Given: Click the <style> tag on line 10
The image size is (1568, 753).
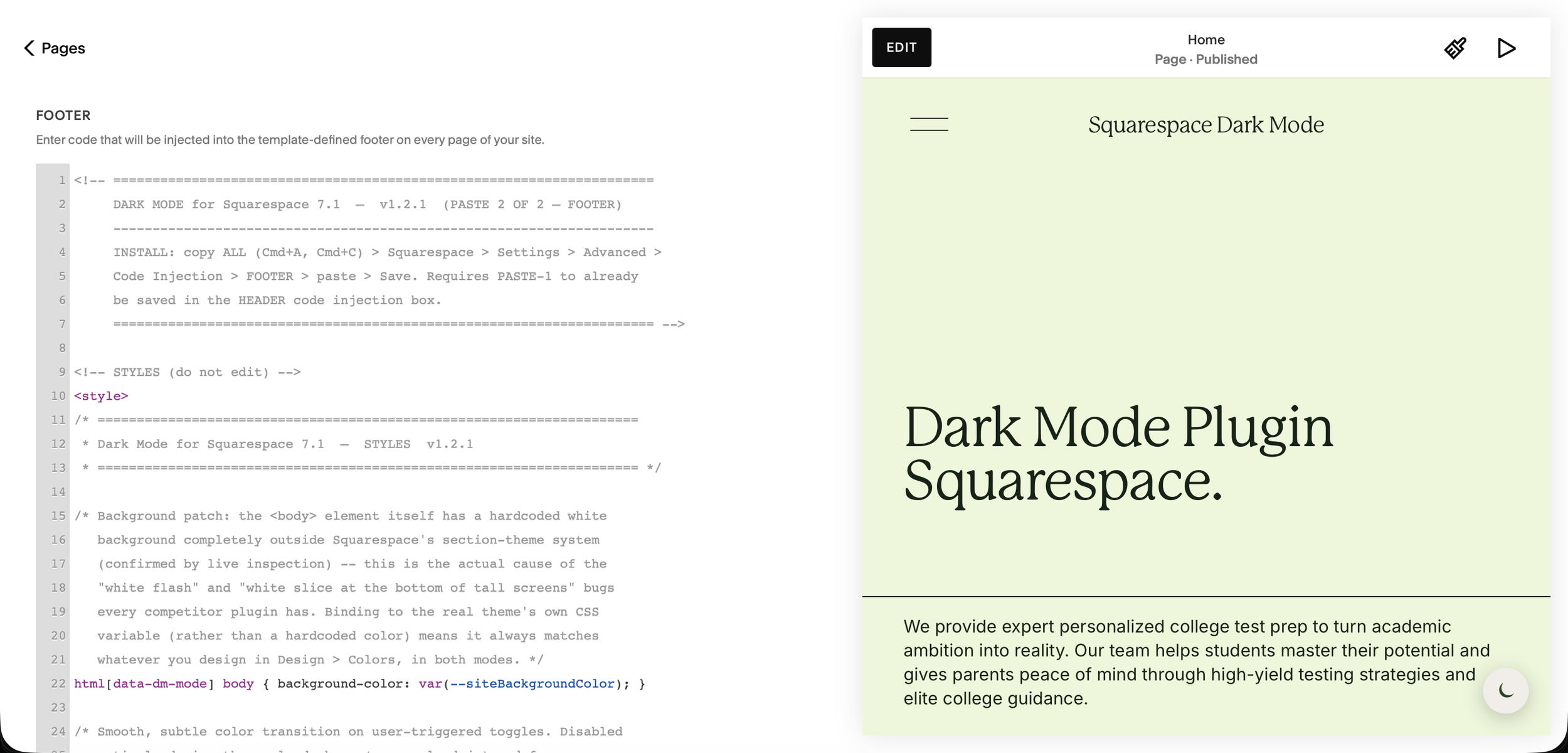Looking at the screenshot, I should pyautogui.click(x=101, y=396).
